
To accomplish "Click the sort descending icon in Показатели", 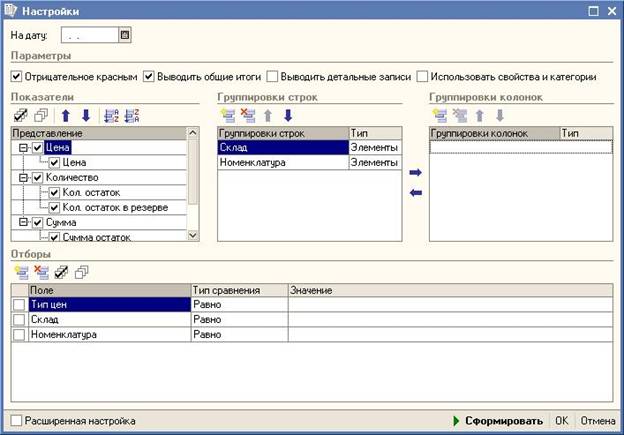I will 131,116.
